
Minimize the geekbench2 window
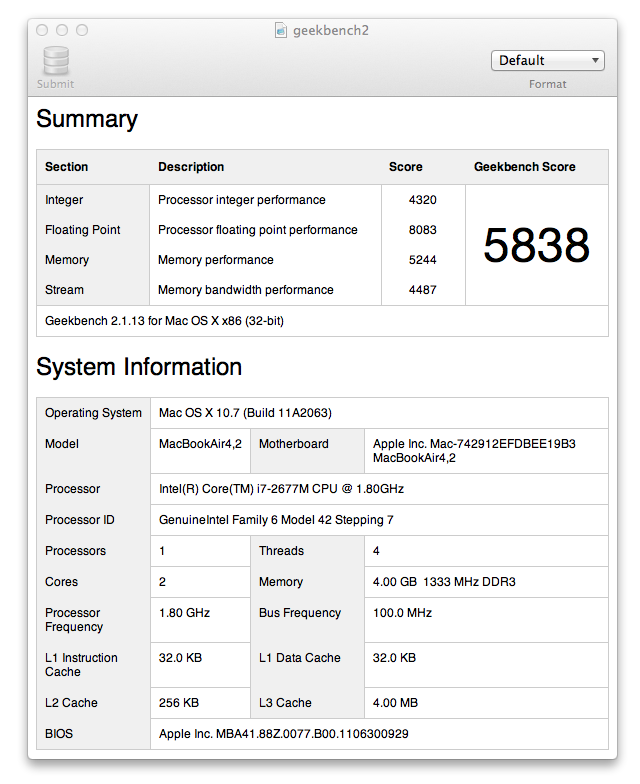[x=62, y=30]
